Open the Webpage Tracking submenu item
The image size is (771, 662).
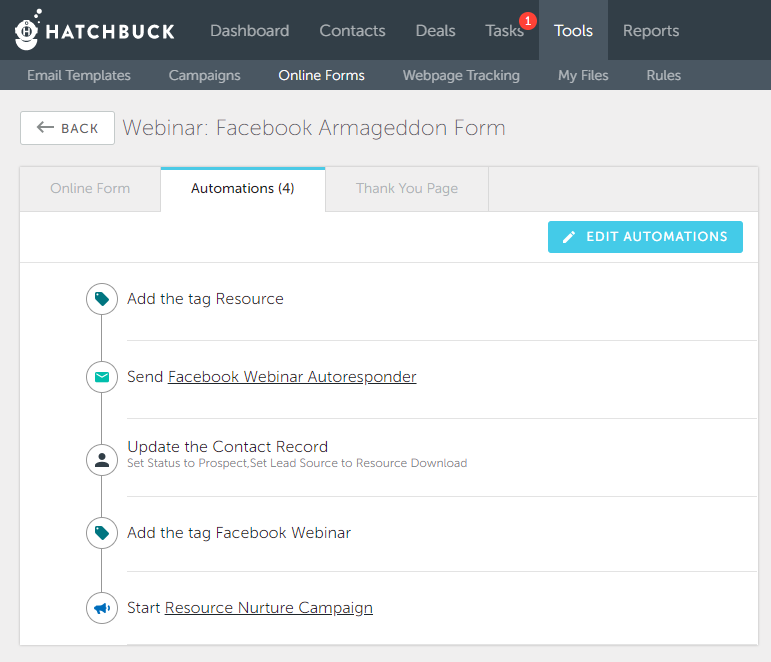click(x=461, y=75)
